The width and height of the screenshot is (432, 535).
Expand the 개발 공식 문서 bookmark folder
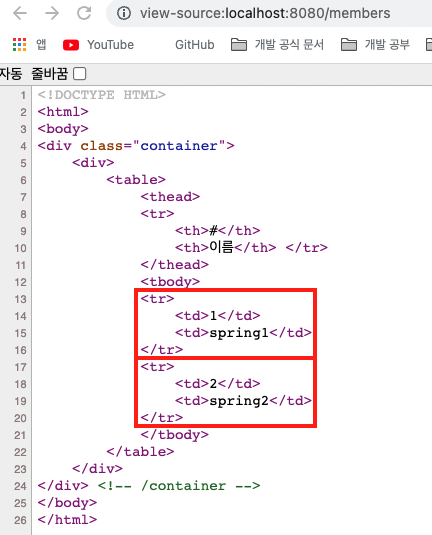tap(289, 44)
